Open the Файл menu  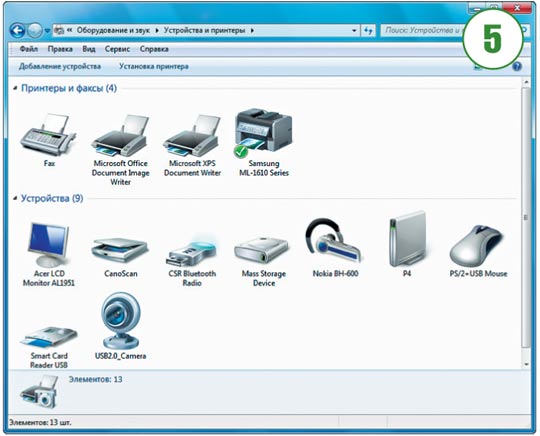[x=29, y=49]
